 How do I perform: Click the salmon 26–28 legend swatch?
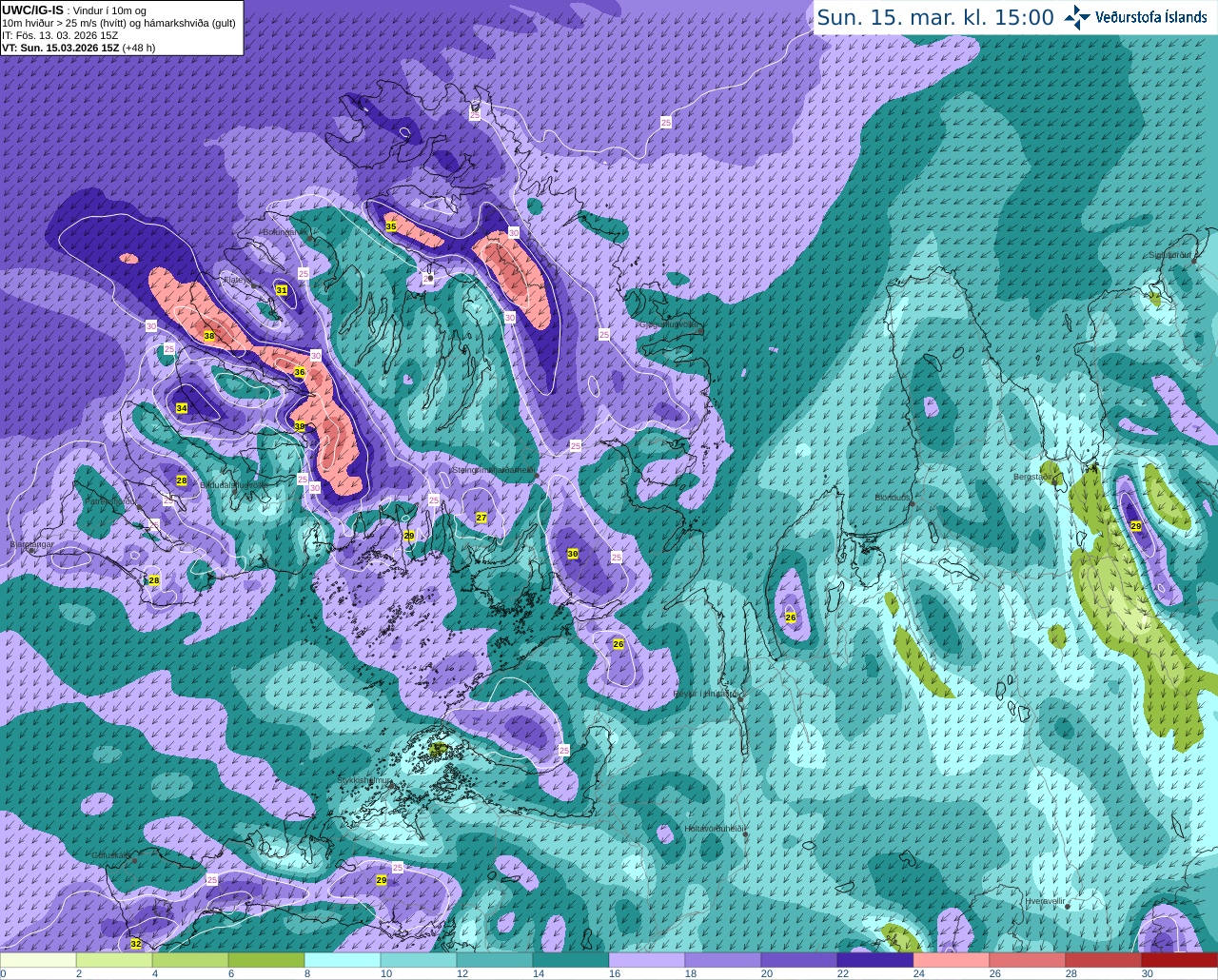(x=1028, y=960)
